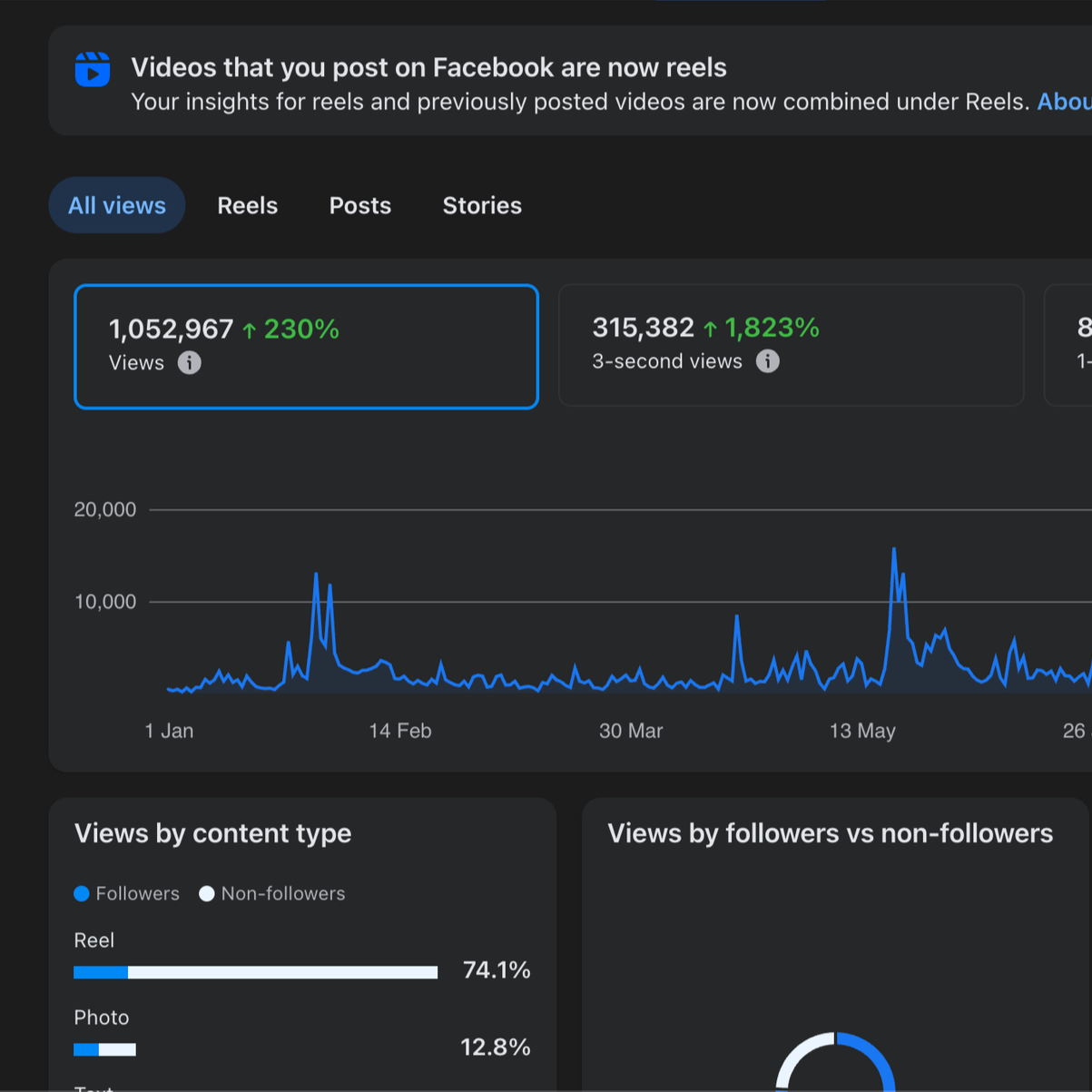Select the All views tab

(x=117, y=205)
